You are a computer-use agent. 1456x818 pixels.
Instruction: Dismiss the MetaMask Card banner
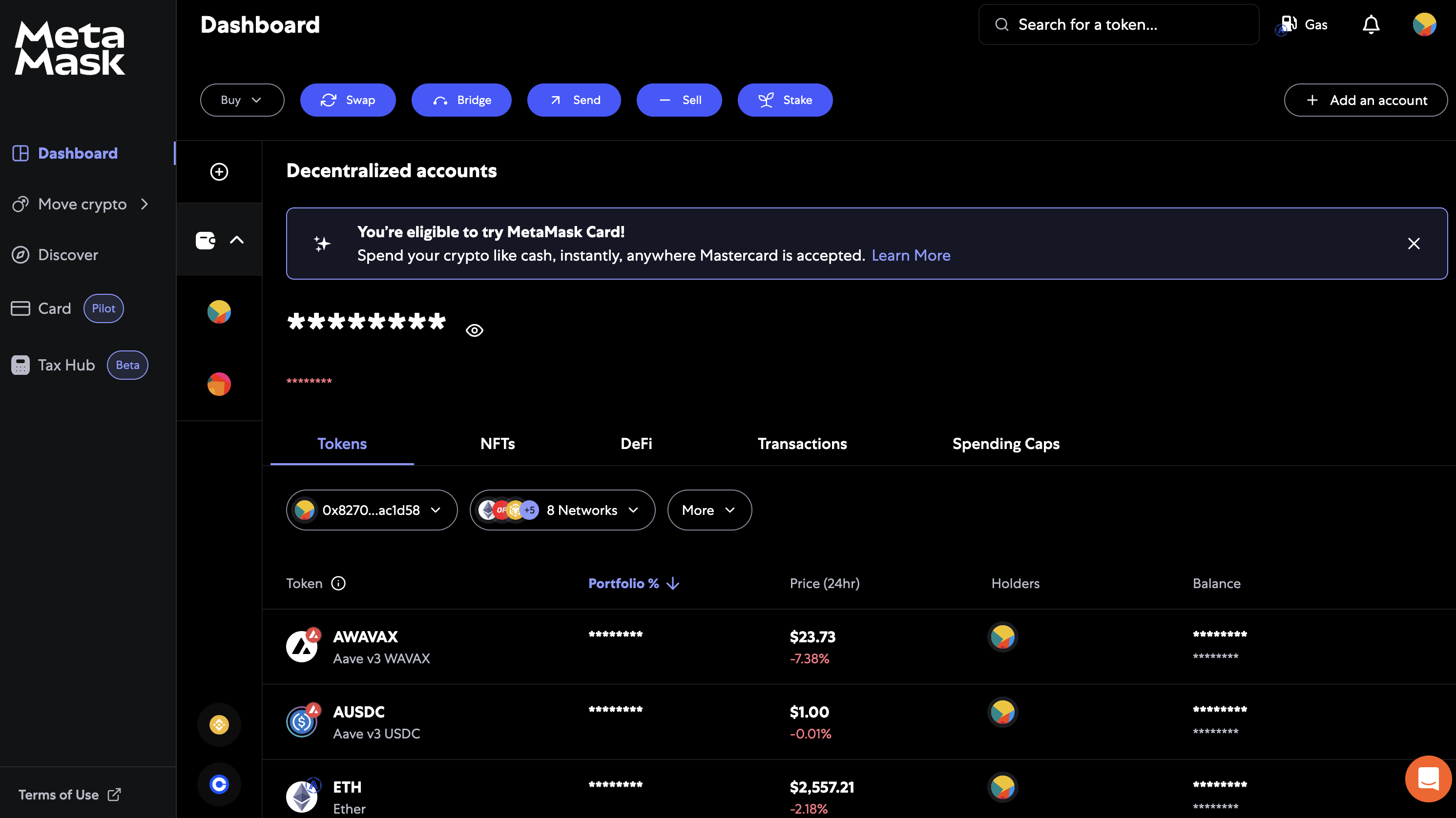coord(1414,244)
